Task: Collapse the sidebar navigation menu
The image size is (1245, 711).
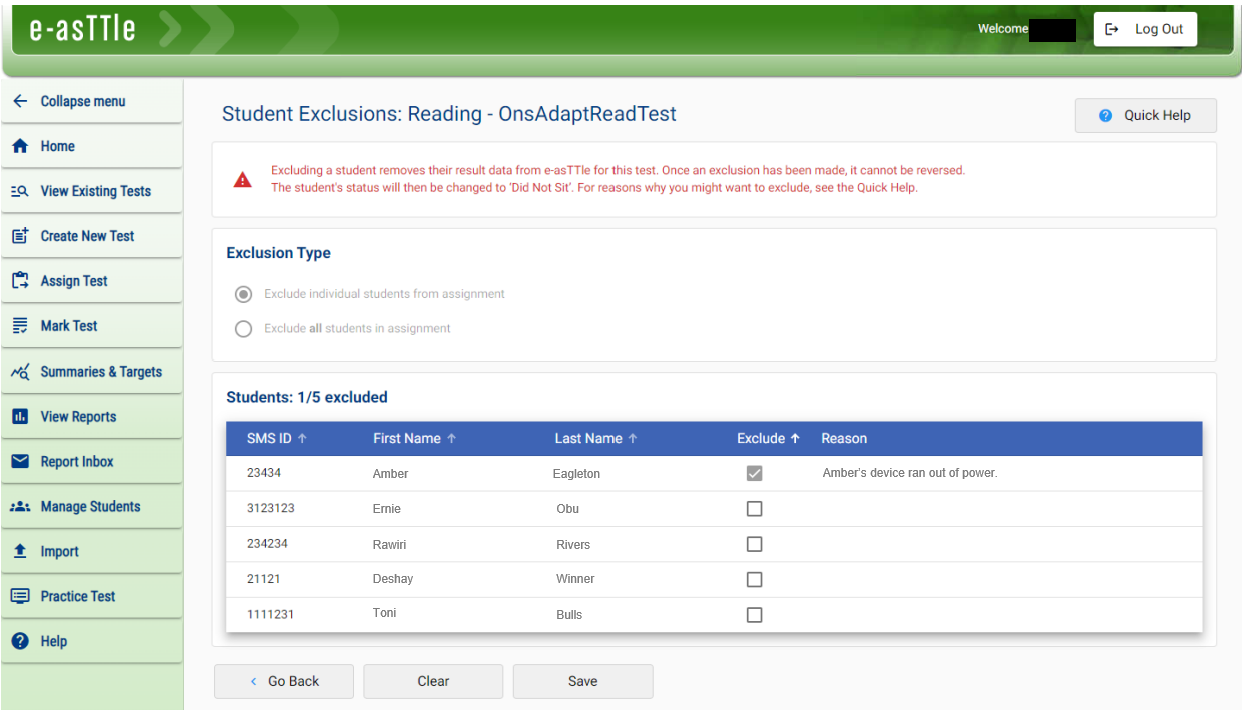Action: 20,101
